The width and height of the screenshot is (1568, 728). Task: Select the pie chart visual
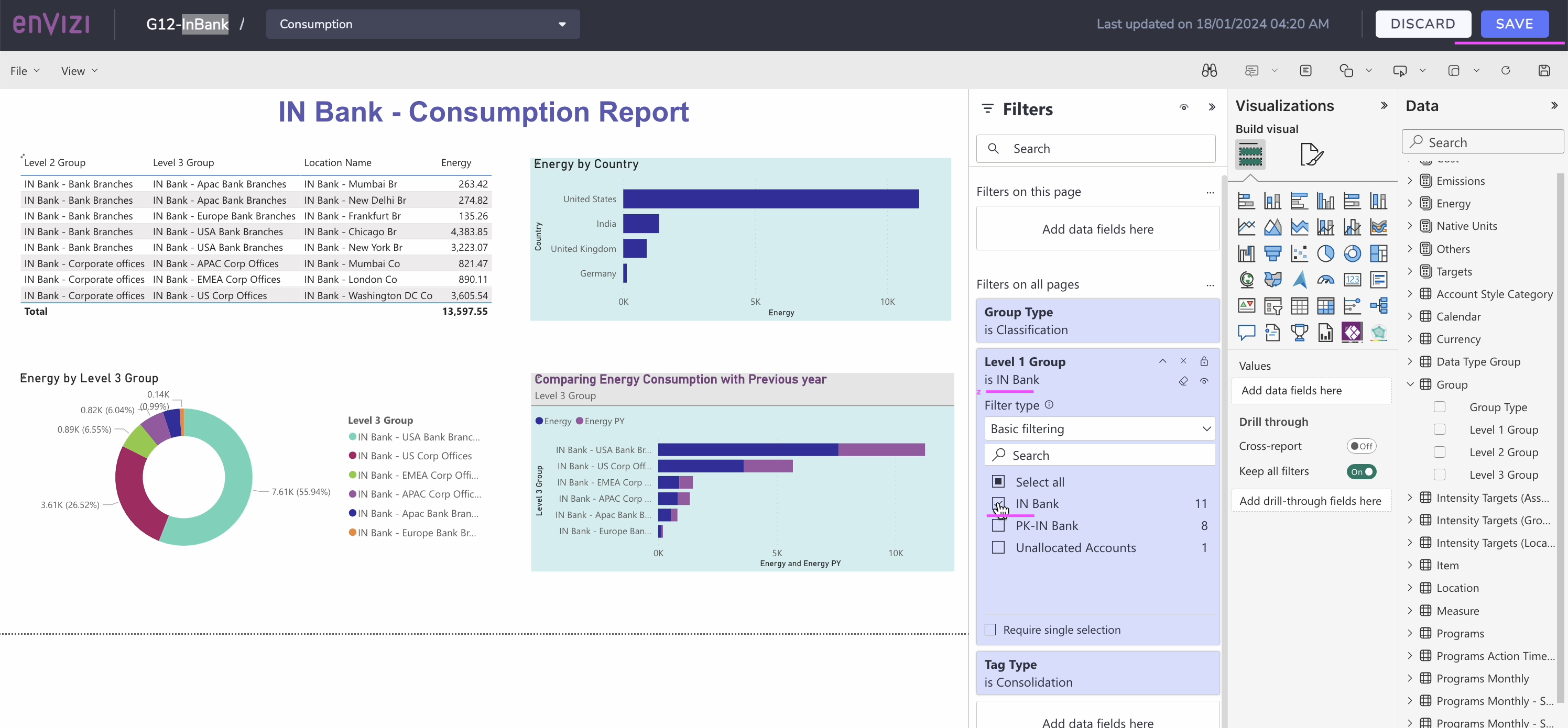[1327, 253]
